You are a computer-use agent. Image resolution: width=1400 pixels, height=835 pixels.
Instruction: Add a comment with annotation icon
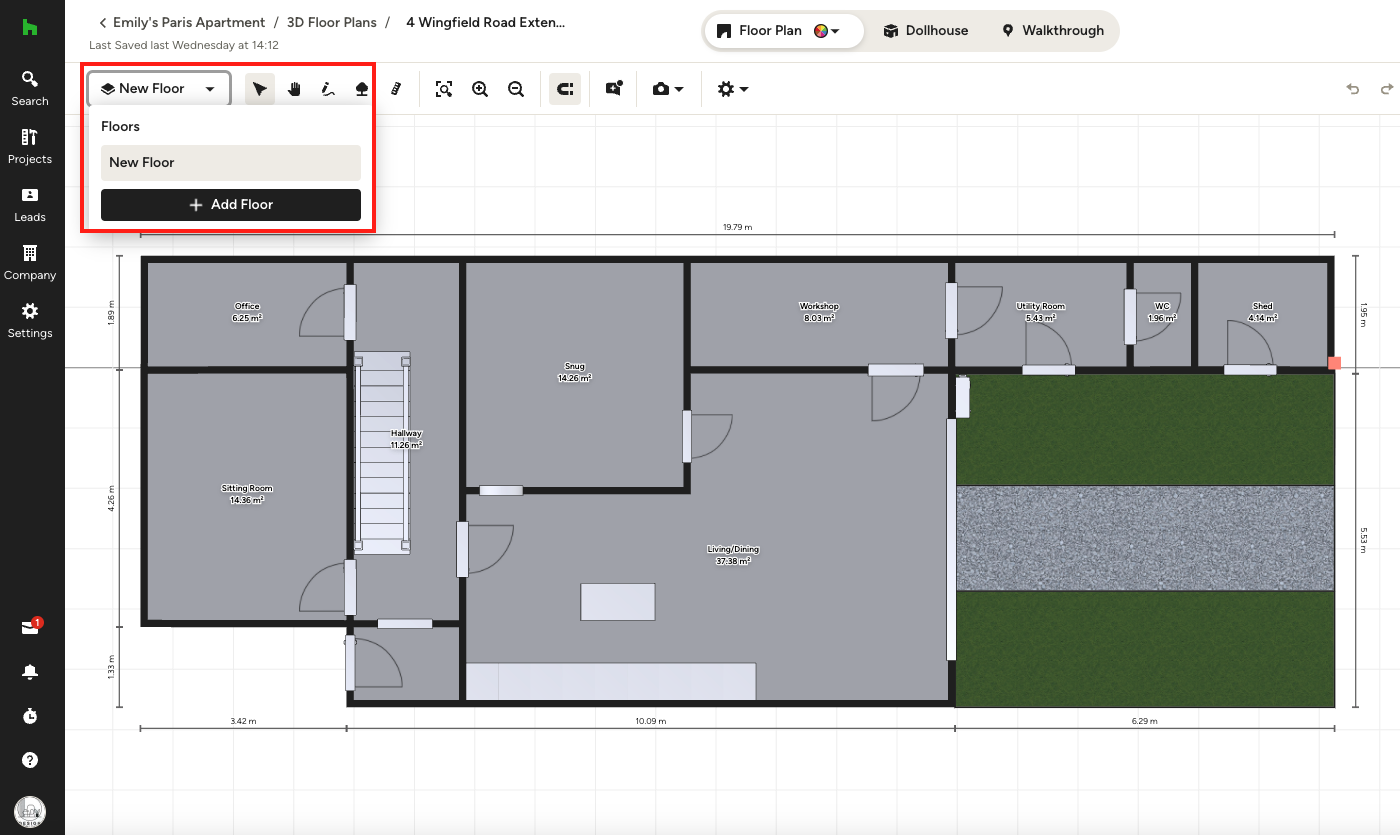coord(614,89)
